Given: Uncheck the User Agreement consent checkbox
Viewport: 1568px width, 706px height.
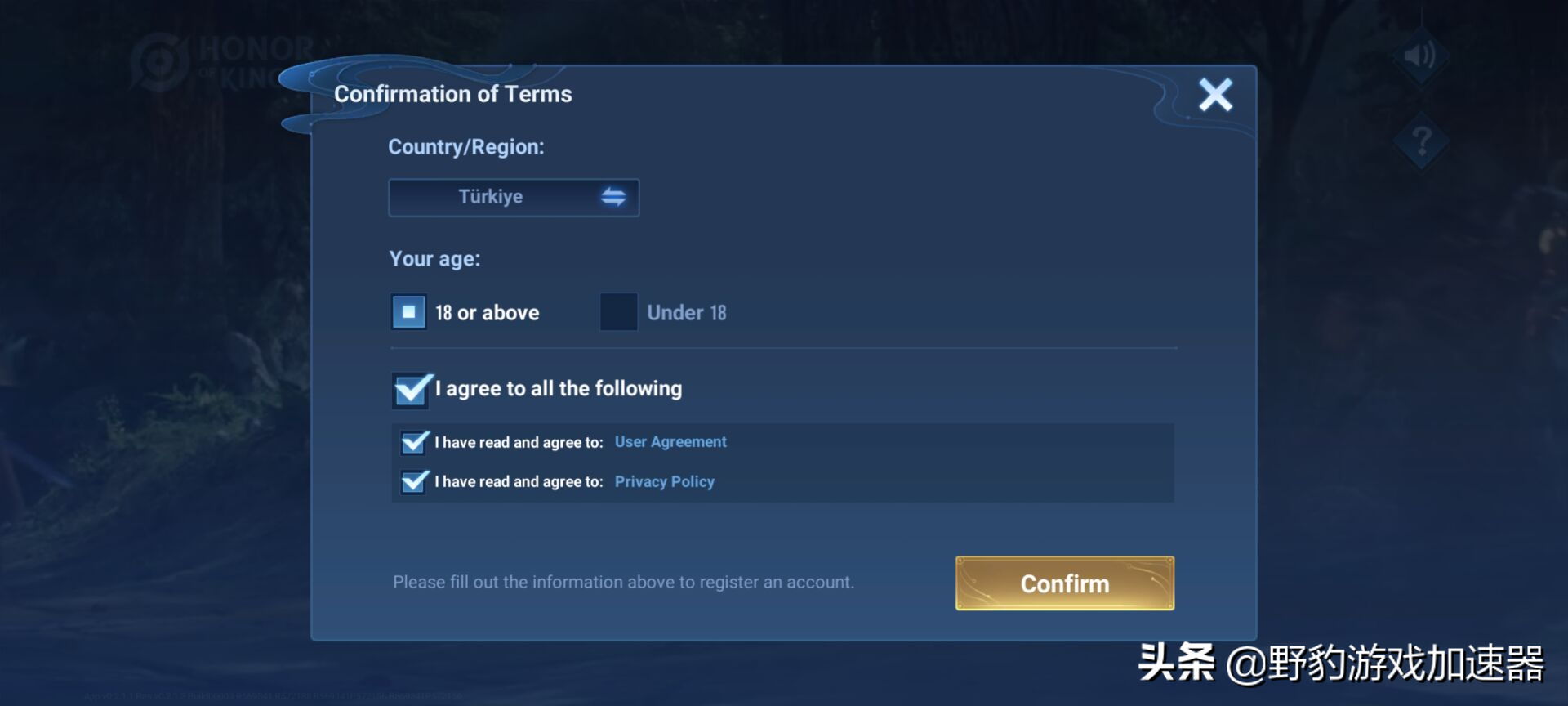Looking at the screenshot, I should point(414,442).
